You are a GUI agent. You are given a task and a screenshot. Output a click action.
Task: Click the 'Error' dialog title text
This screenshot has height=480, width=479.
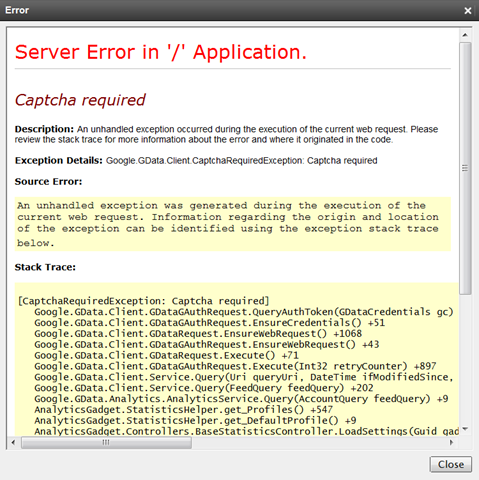tap(17, 10)
